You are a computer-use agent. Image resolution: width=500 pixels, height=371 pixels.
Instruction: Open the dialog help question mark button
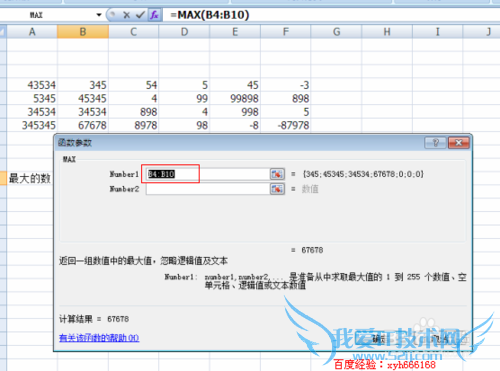[x=435, y=143]
